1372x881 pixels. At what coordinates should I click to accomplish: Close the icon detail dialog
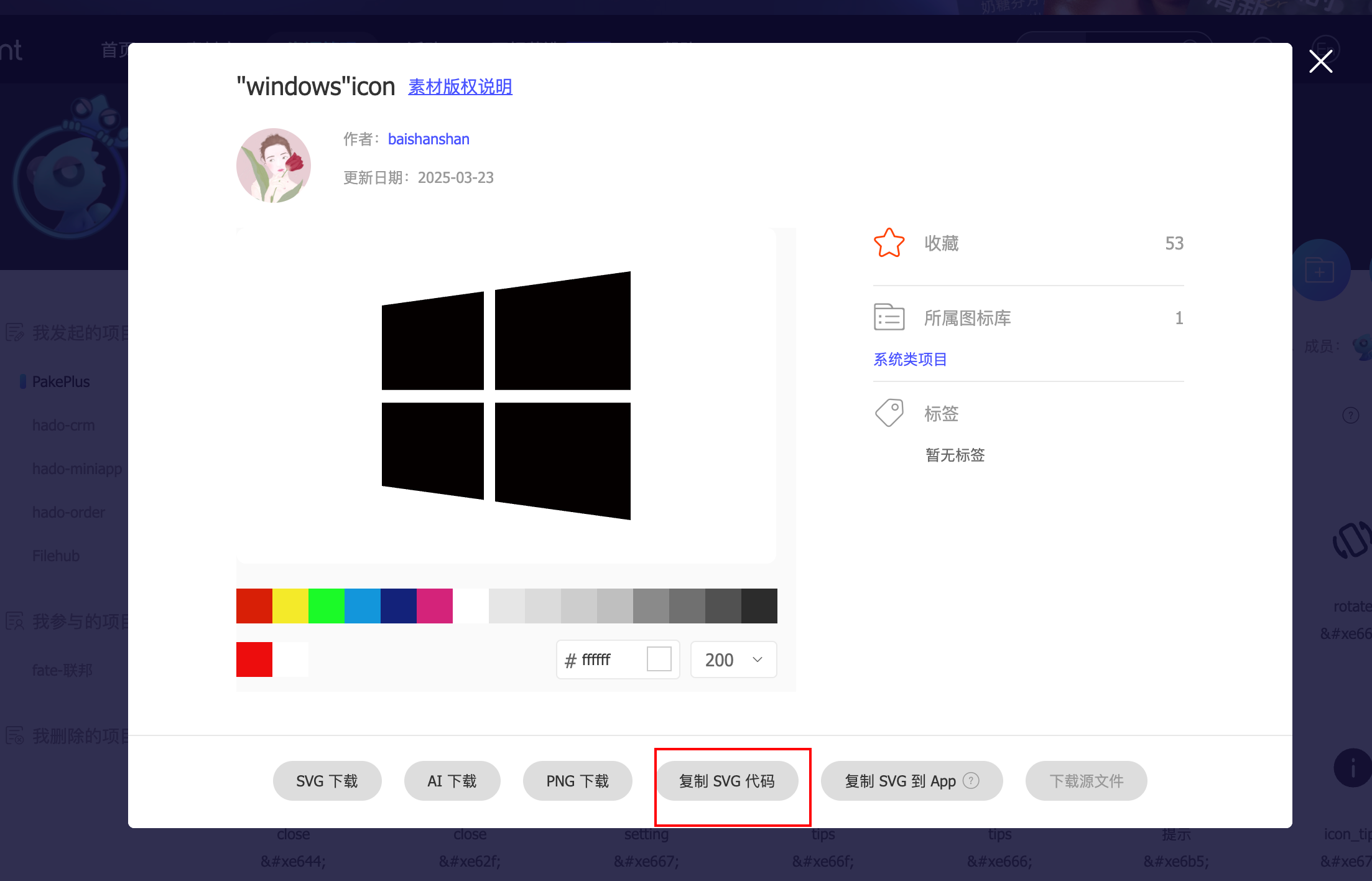tap(1320, 62)
